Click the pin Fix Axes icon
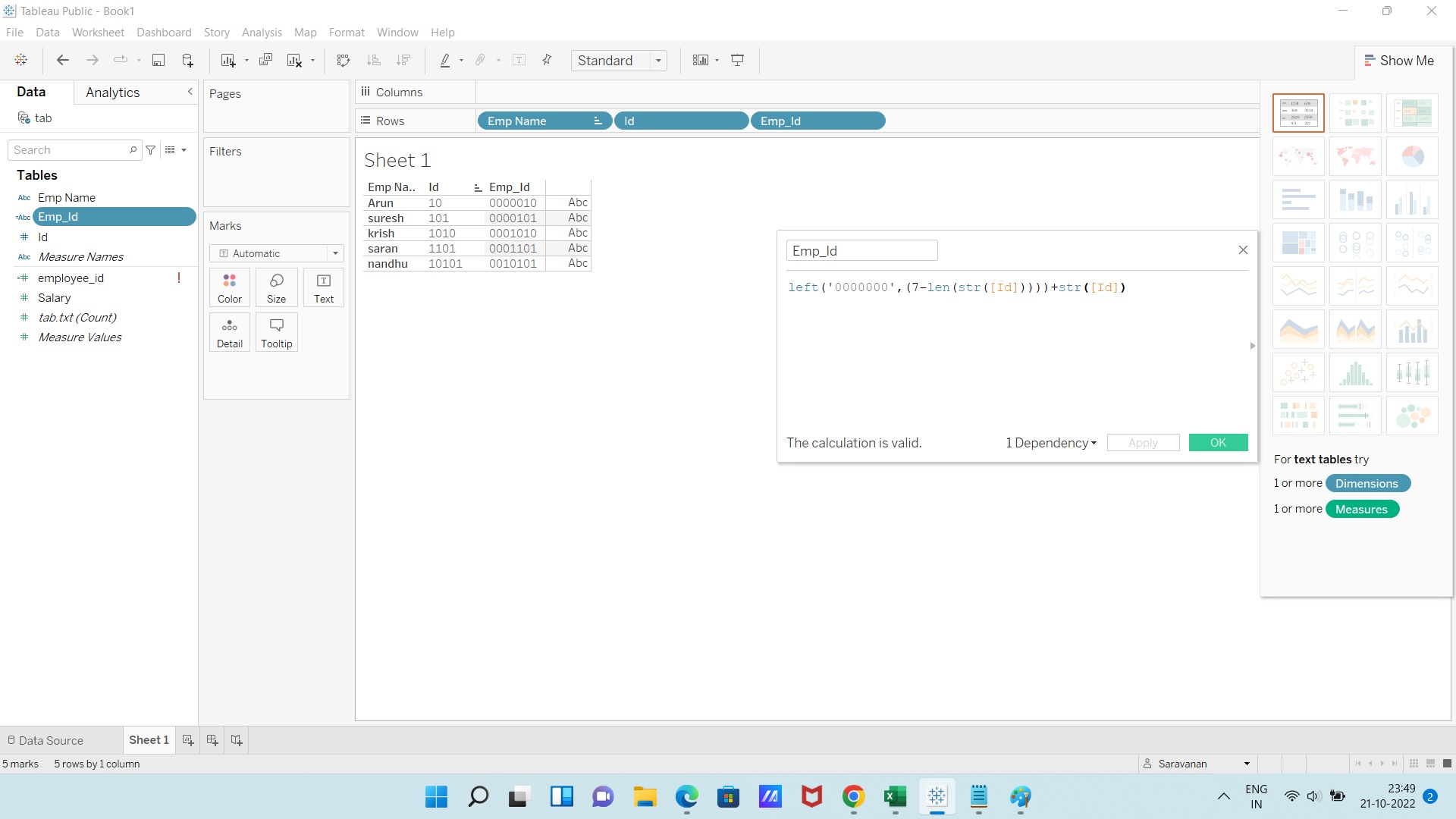The width and height of the screenshot is (1456, 819). (x=547, y=61)
